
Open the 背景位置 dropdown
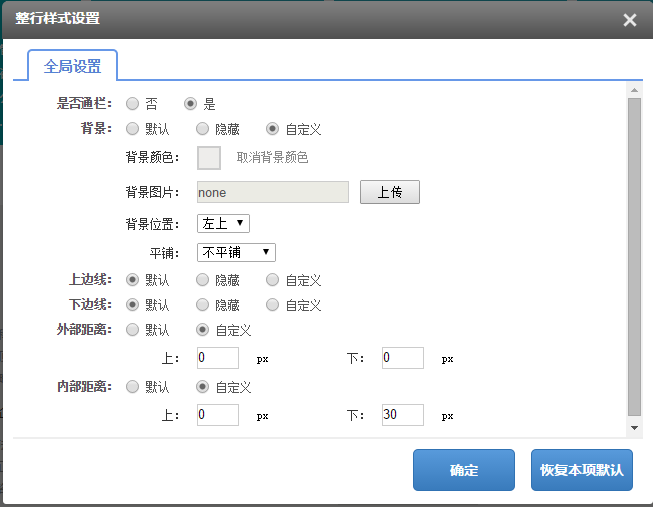click(x=225, y=223)
